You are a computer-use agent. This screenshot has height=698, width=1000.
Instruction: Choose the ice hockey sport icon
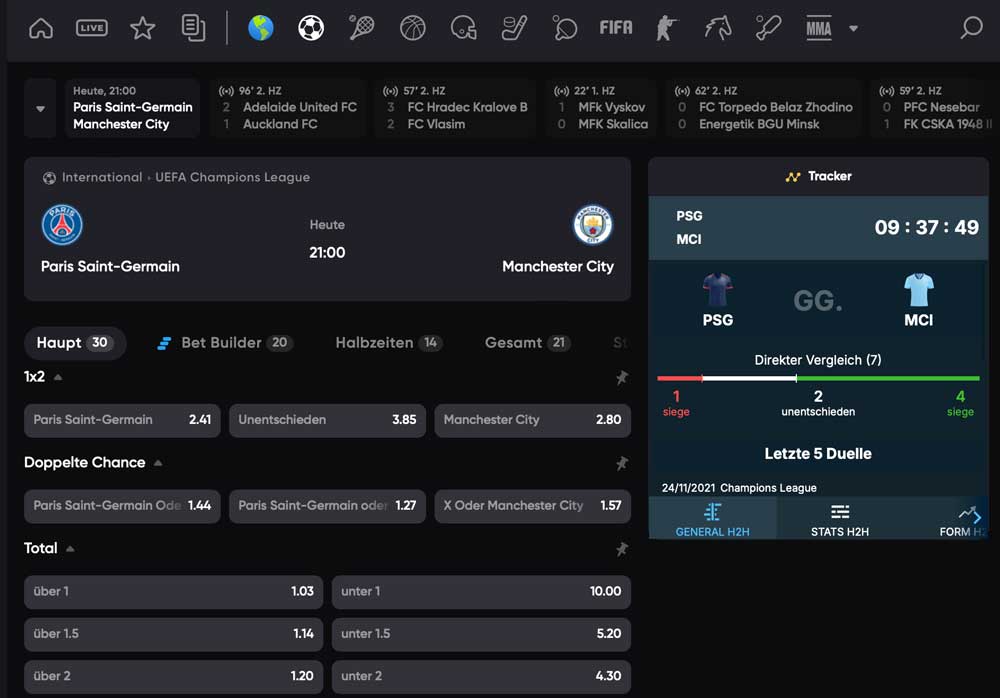(x=514, y=28)
